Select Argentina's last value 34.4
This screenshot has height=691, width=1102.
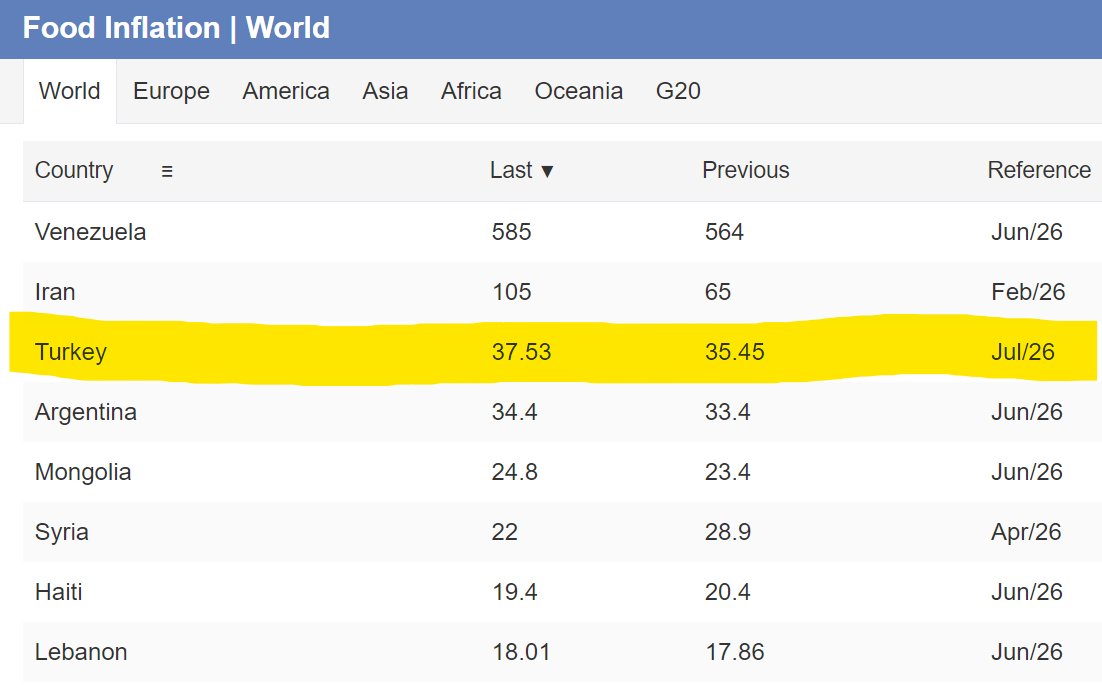514,412
